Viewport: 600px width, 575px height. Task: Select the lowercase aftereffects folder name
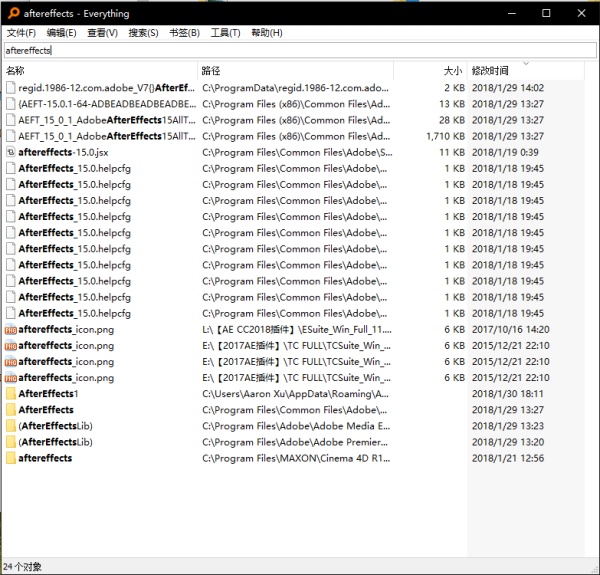45,458
